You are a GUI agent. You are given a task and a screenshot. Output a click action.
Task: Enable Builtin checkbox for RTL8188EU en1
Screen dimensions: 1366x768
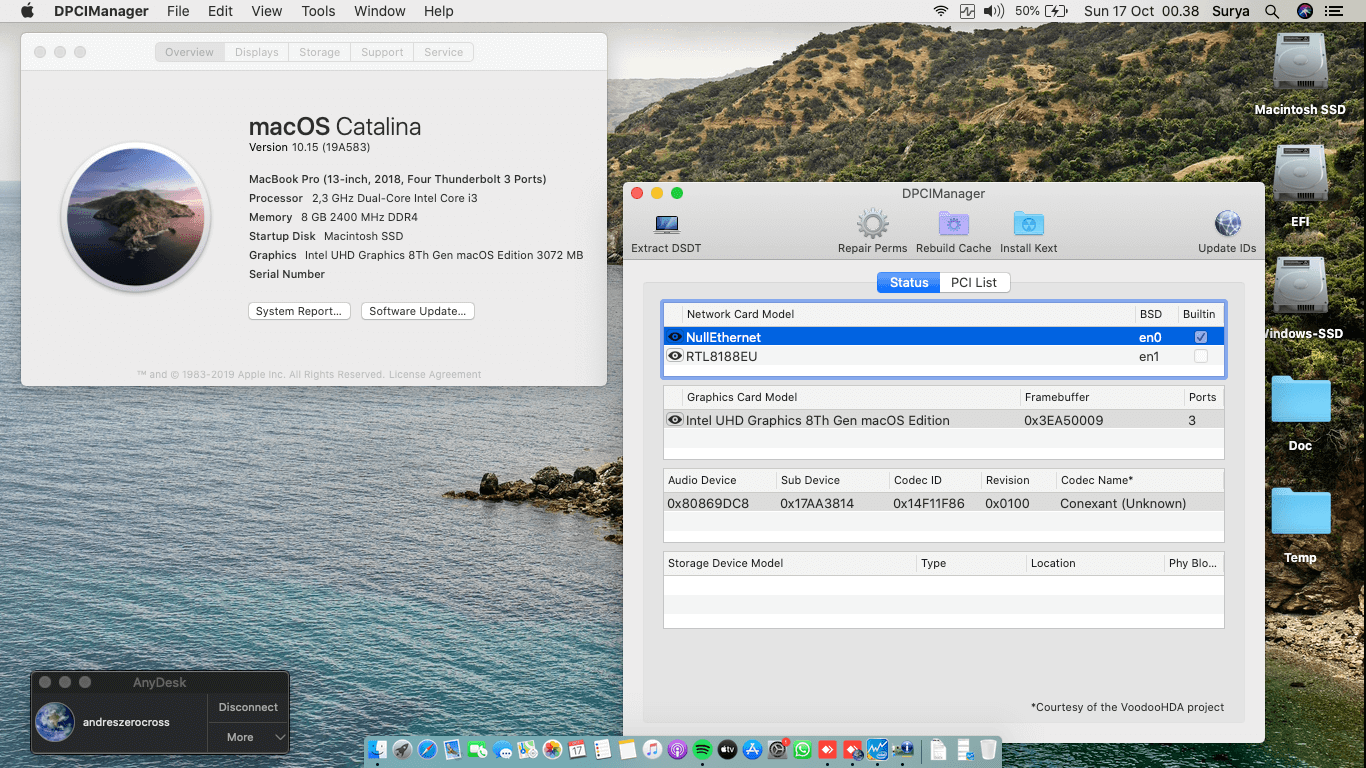1200,356
